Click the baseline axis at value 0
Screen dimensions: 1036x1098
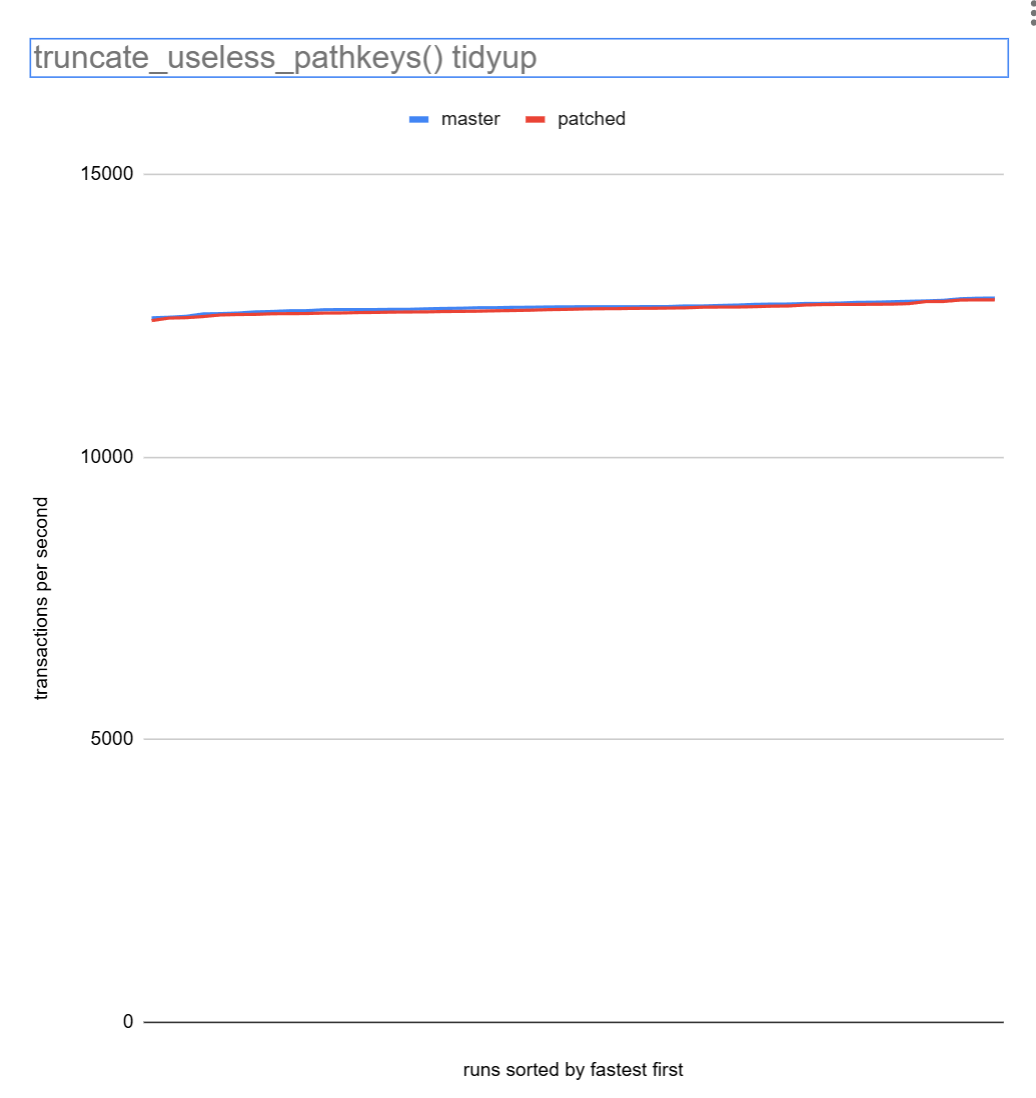pyautogui.click(x=575, y=1020)
